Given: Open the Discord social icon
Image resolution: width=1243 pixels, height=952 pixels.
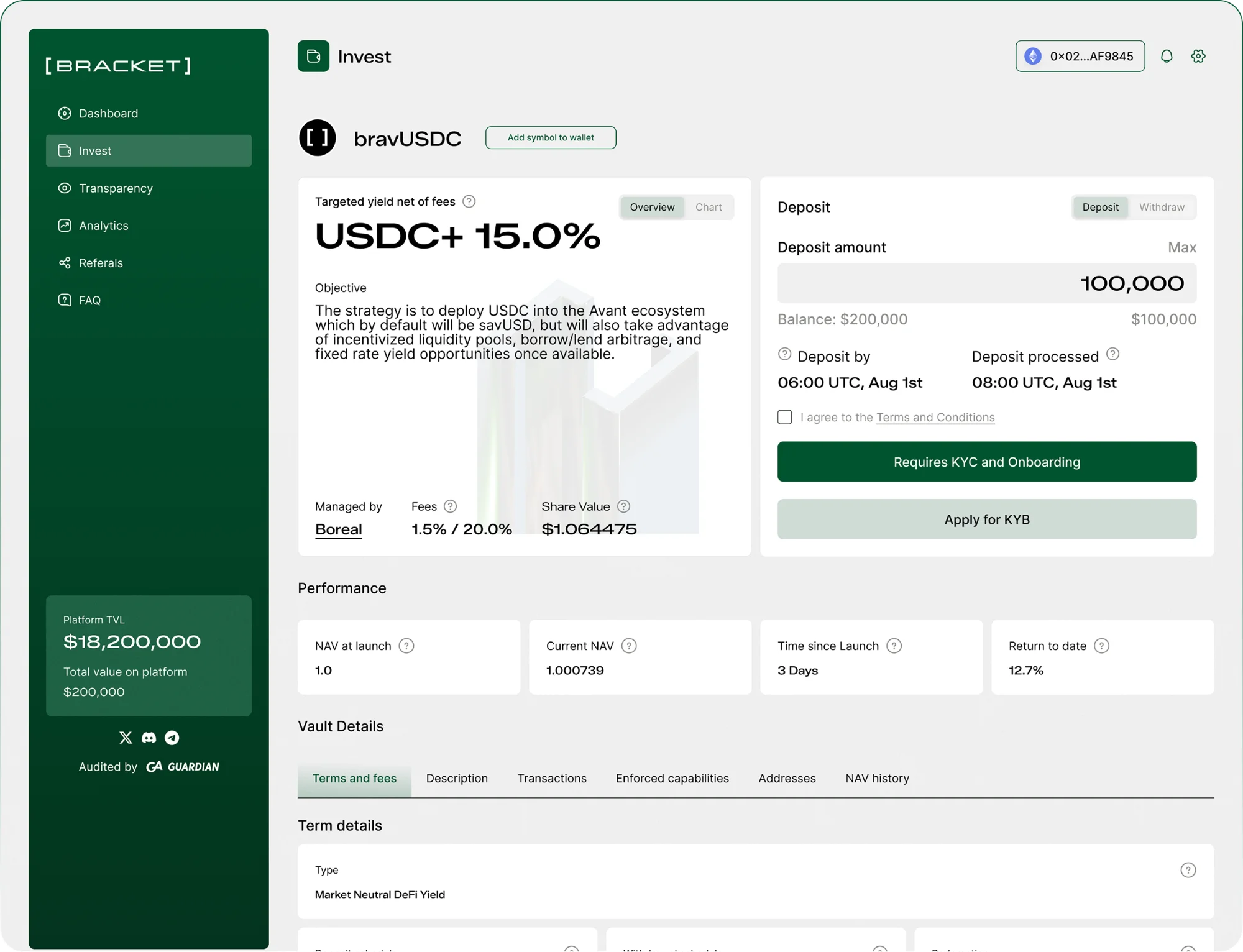Looking at the screenshot, I should 149,738.
